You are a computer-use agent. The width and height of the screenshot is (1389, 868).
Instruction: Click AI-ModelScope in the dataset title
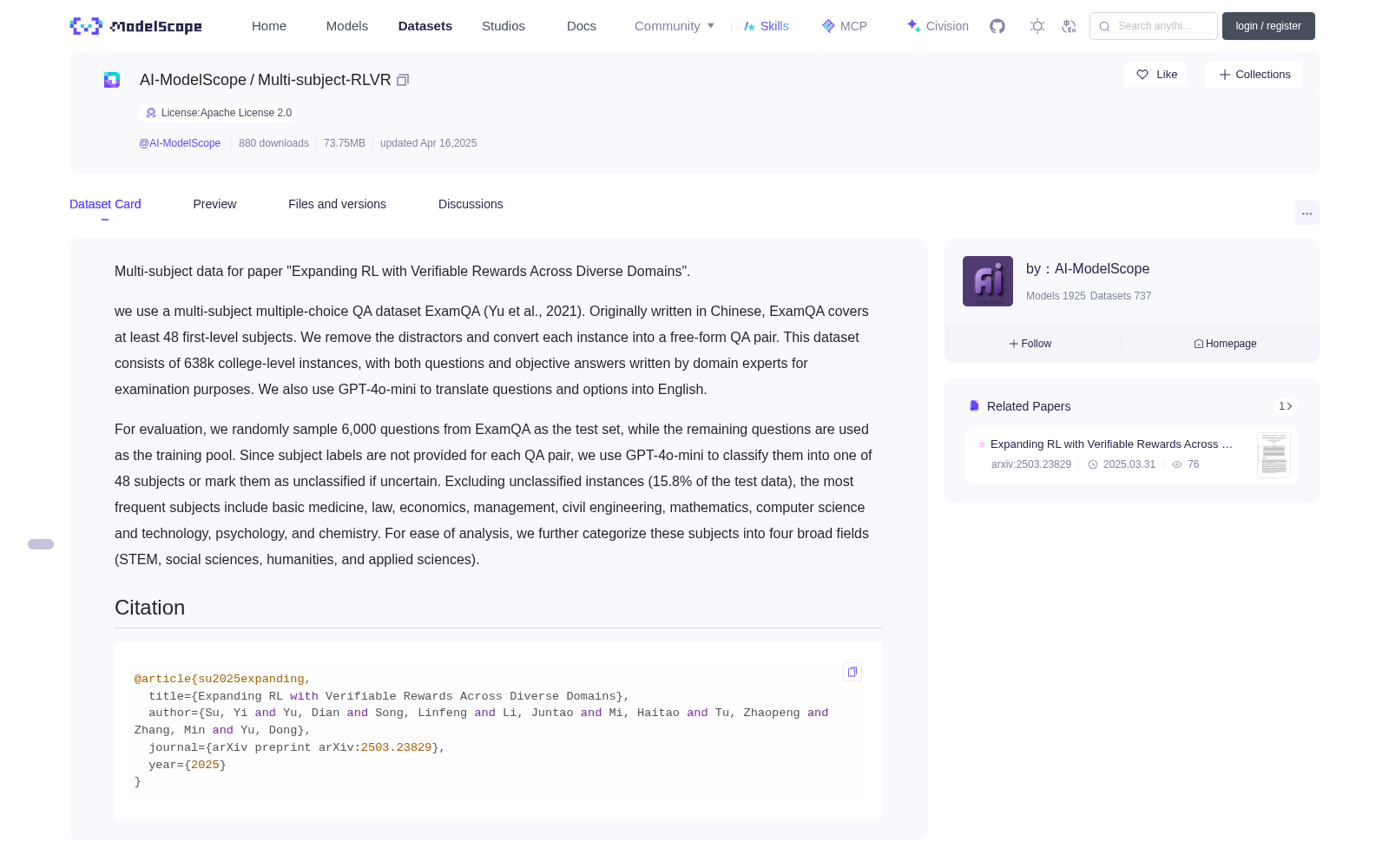[x=193, y=80]
